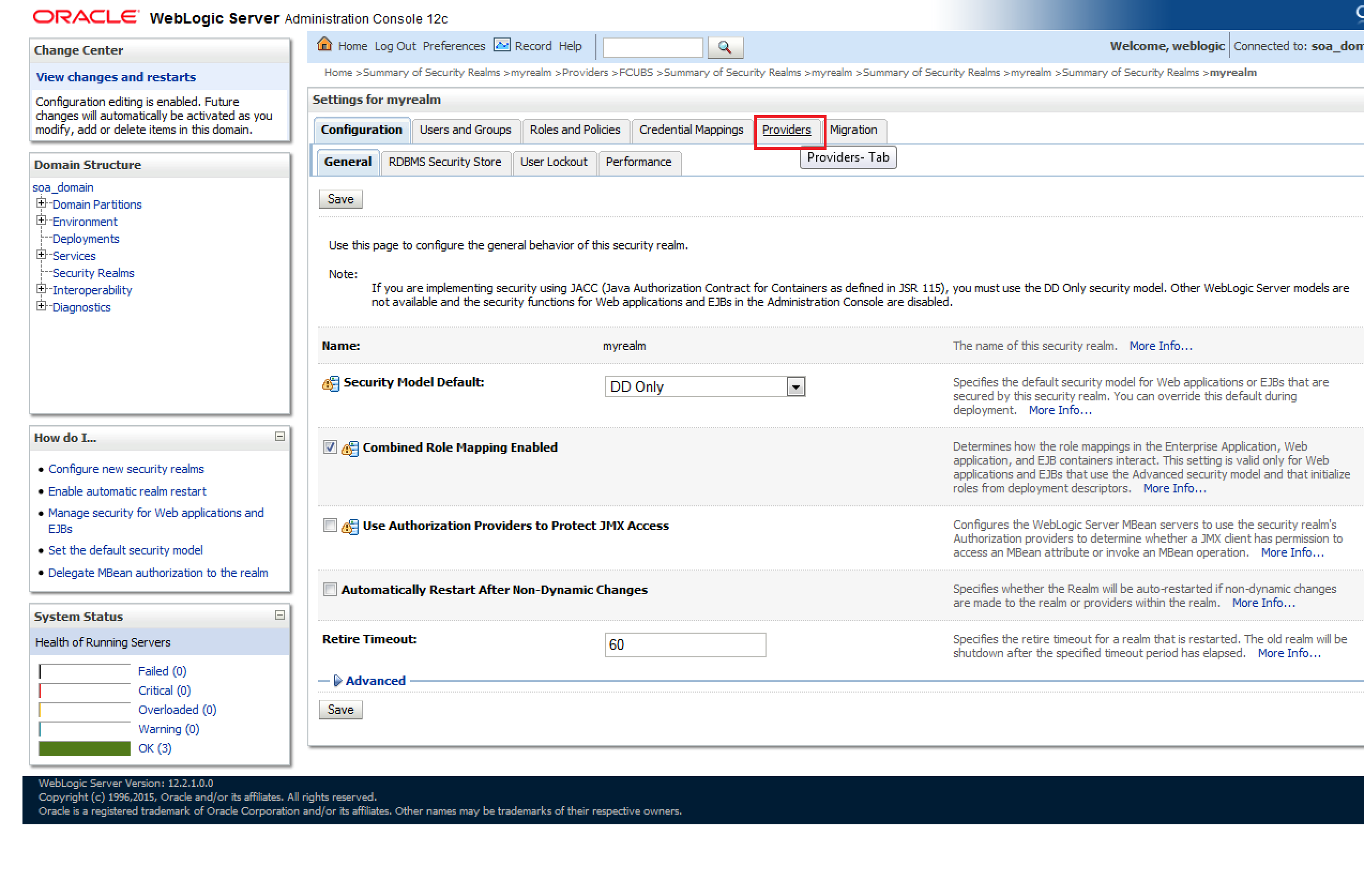
Task: Check Automatically Restart After Non-Dynamic Changes
Action: click(330, 589)
